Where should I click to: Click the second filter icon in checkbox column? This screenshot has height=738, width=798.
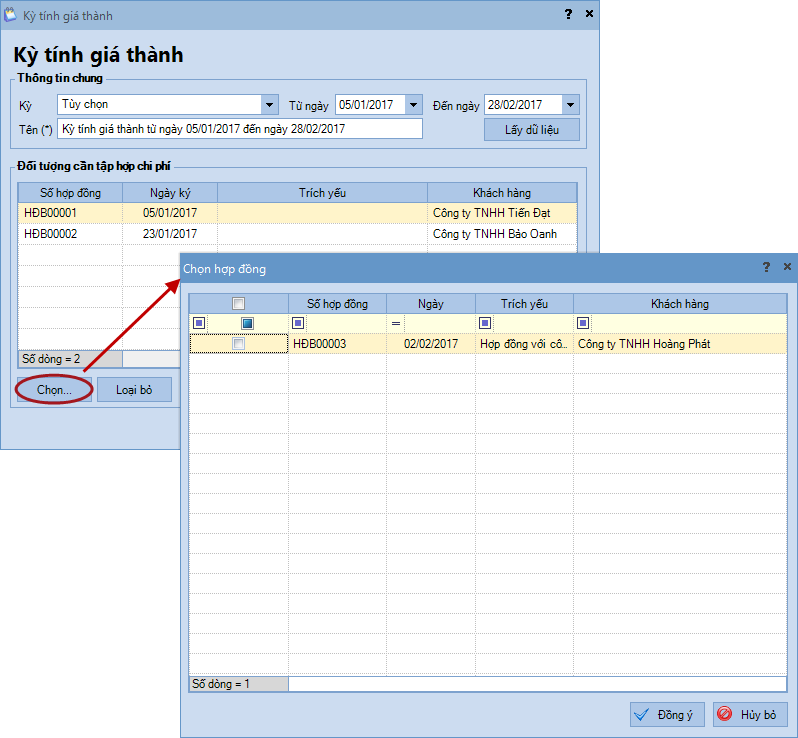247,323
